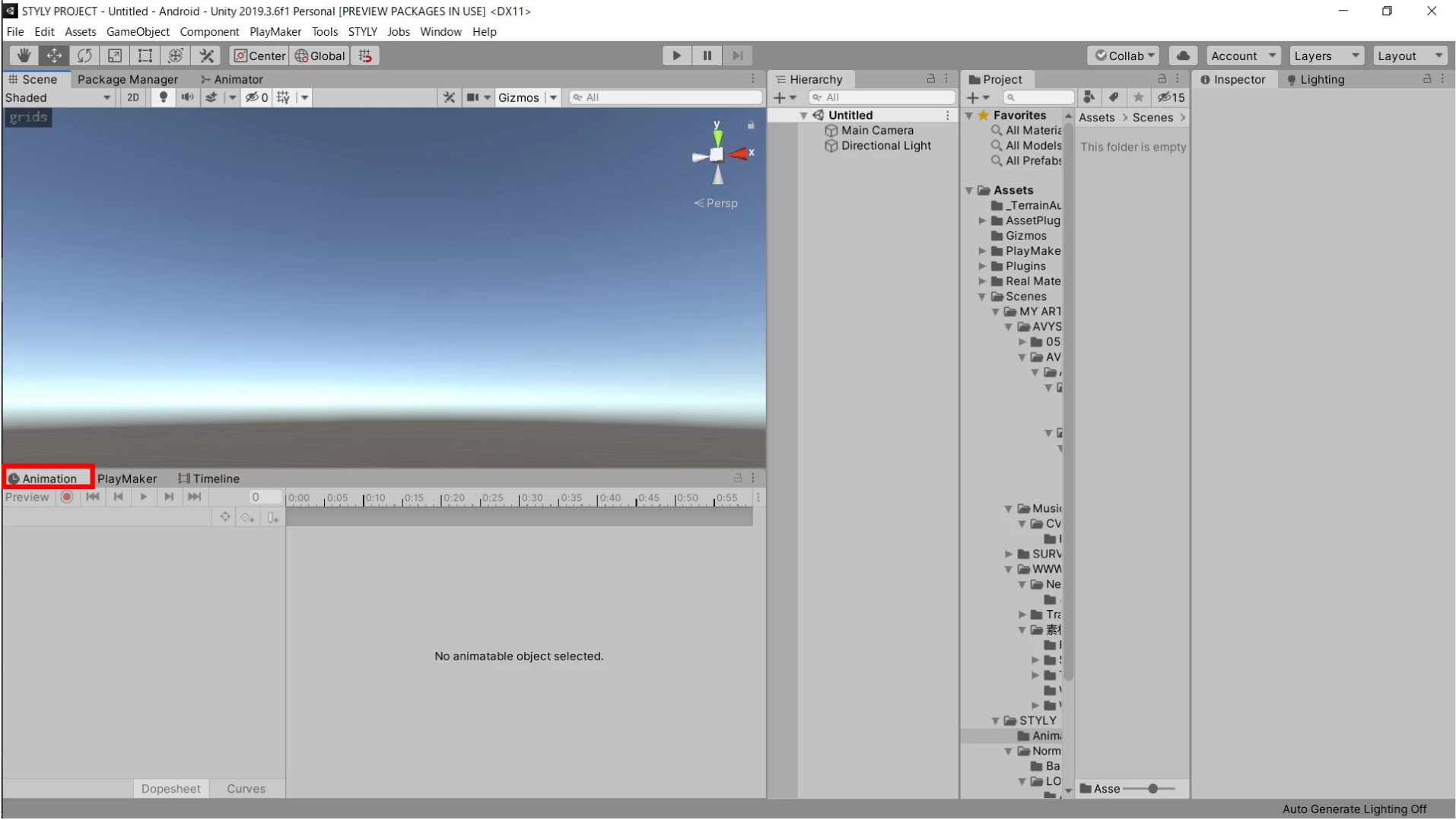Switch to Curves view
The width and height of the screenshot is (1456, 820).
246,789
